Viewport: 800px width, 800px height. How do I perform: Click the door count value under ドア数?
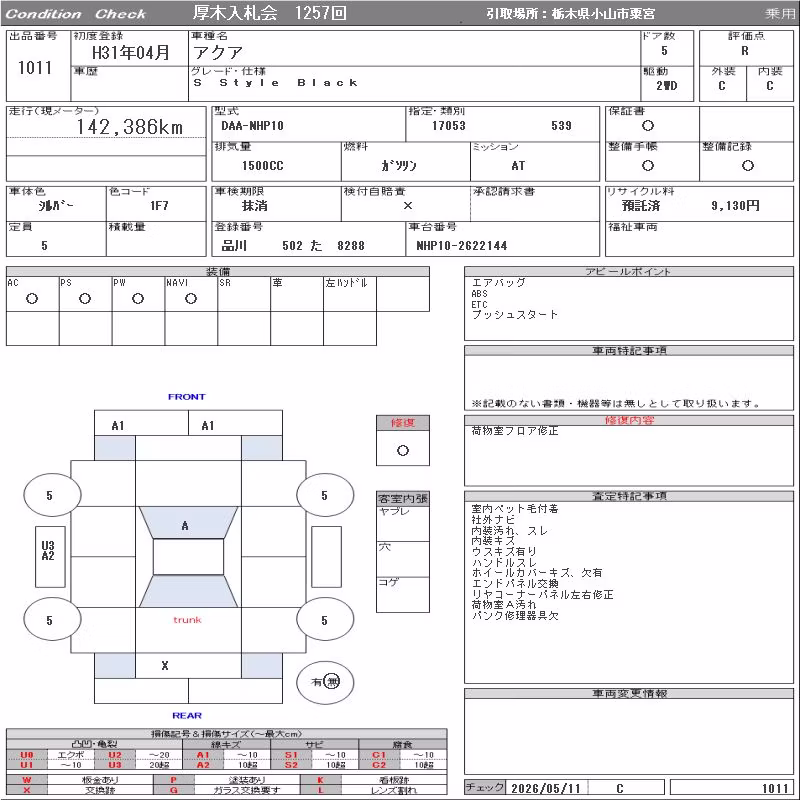click(x=664, y=51)
